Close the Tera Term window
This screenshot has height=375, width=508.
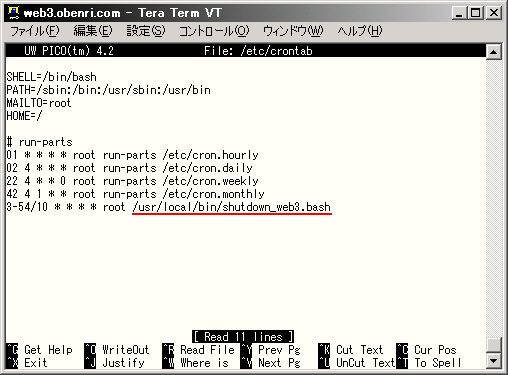point(494,13)
